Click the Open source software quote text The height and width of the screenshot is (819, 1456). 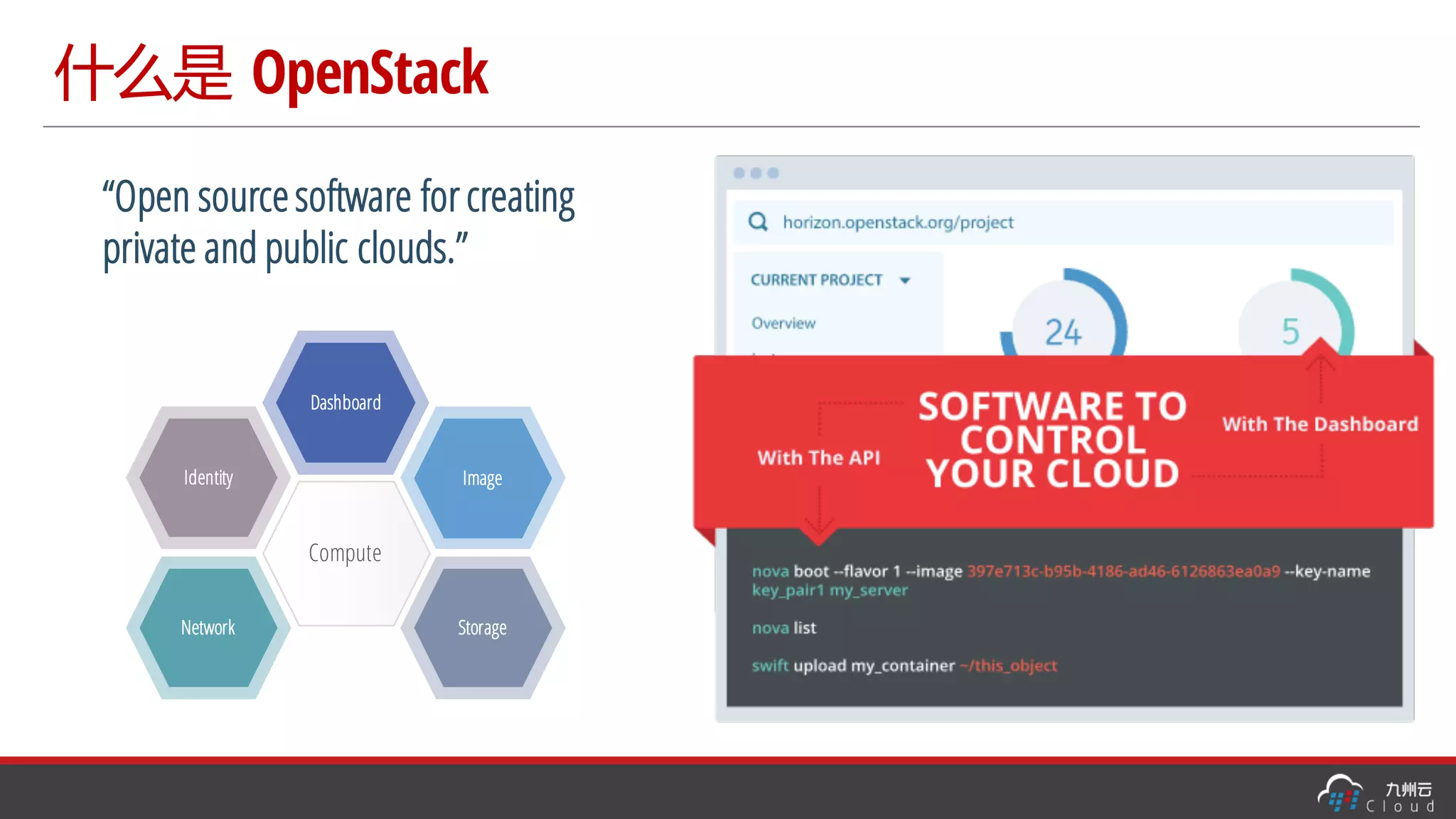click(x=338, y=223)
